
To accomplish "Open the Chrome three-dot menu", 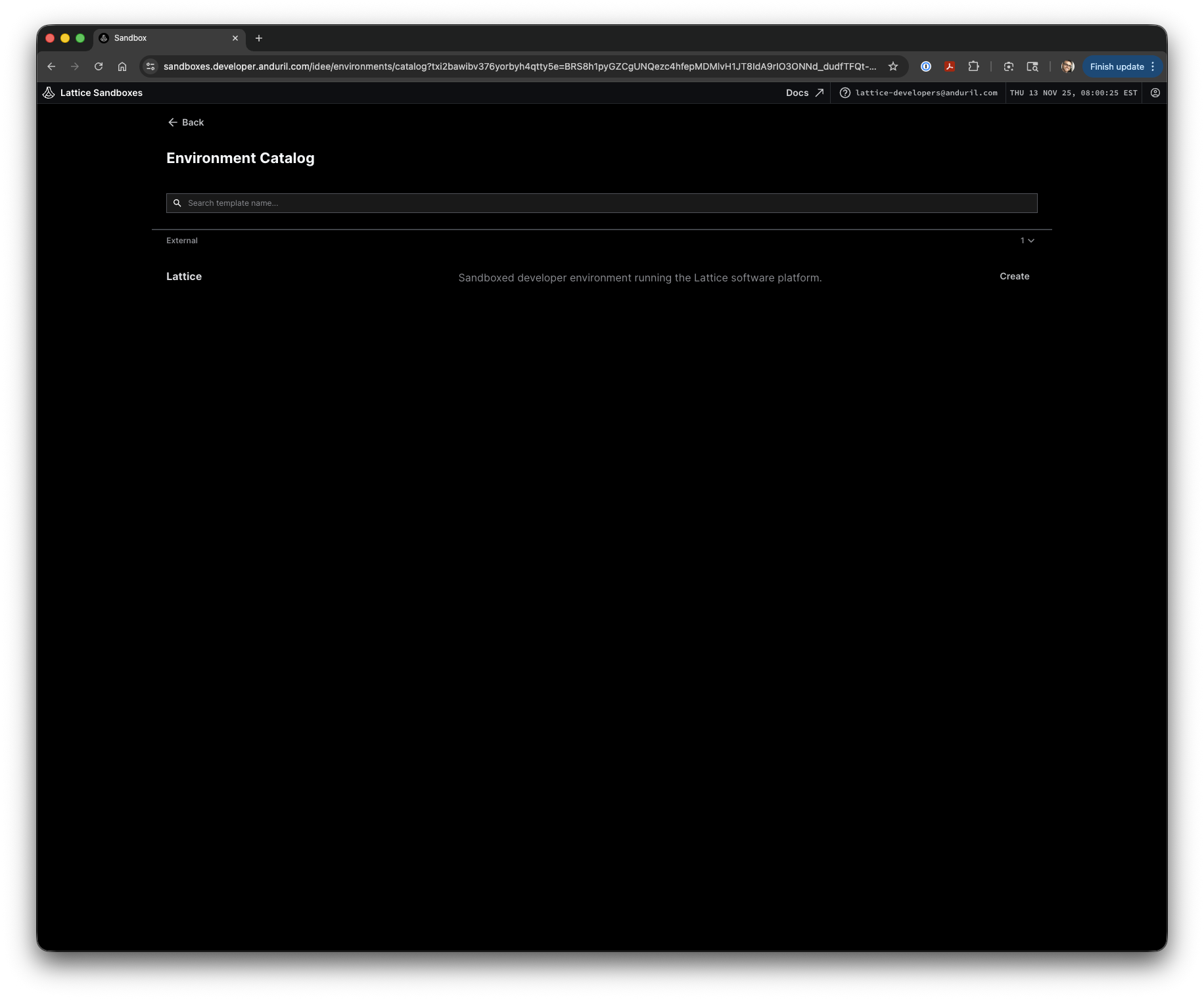I will 1153,66.
